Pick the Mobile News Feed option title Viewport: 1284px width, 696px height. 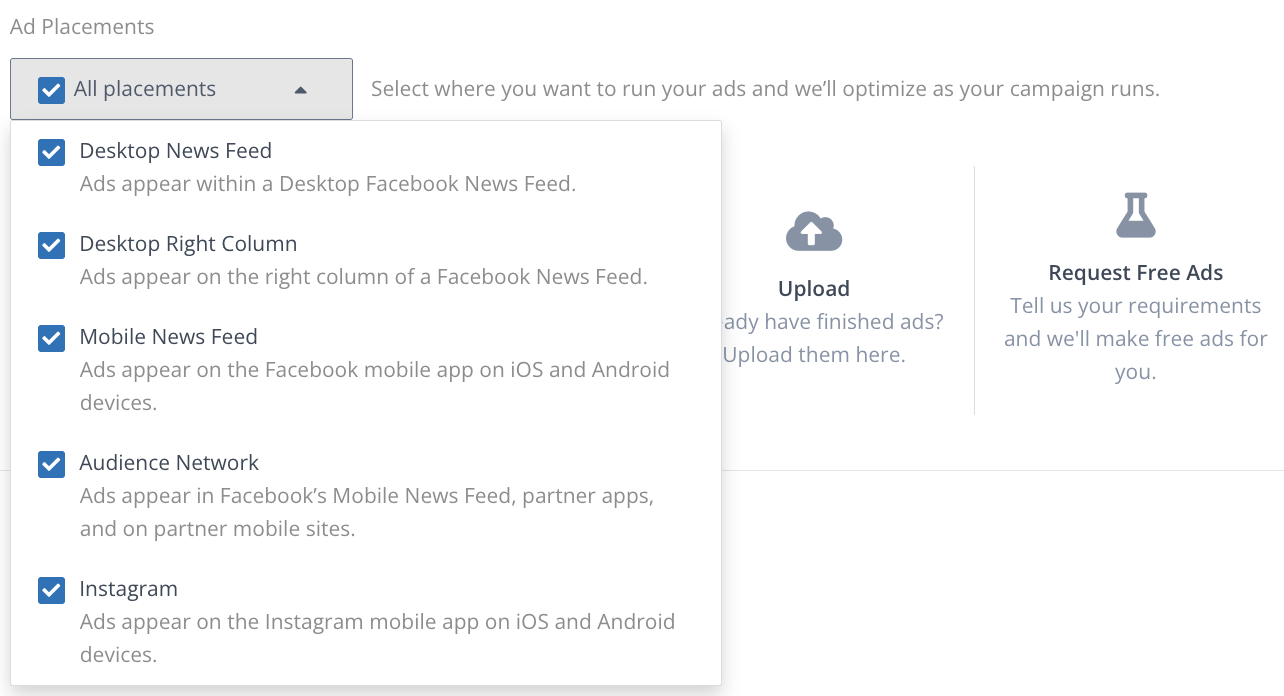pyautogui.click(x=168, y=337)
